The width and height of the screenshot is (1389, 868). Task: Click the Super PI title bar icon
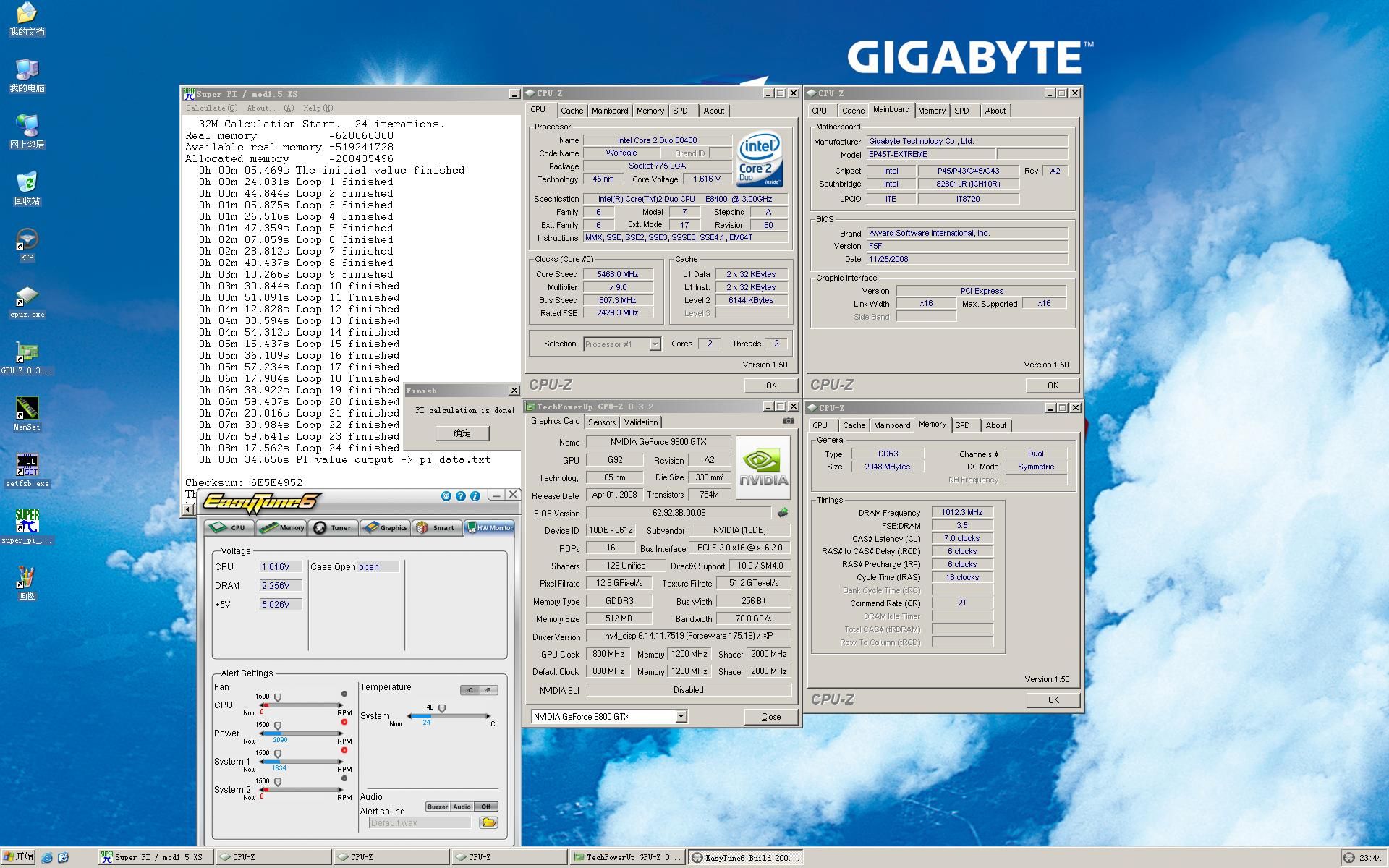[x=189, y=94]
